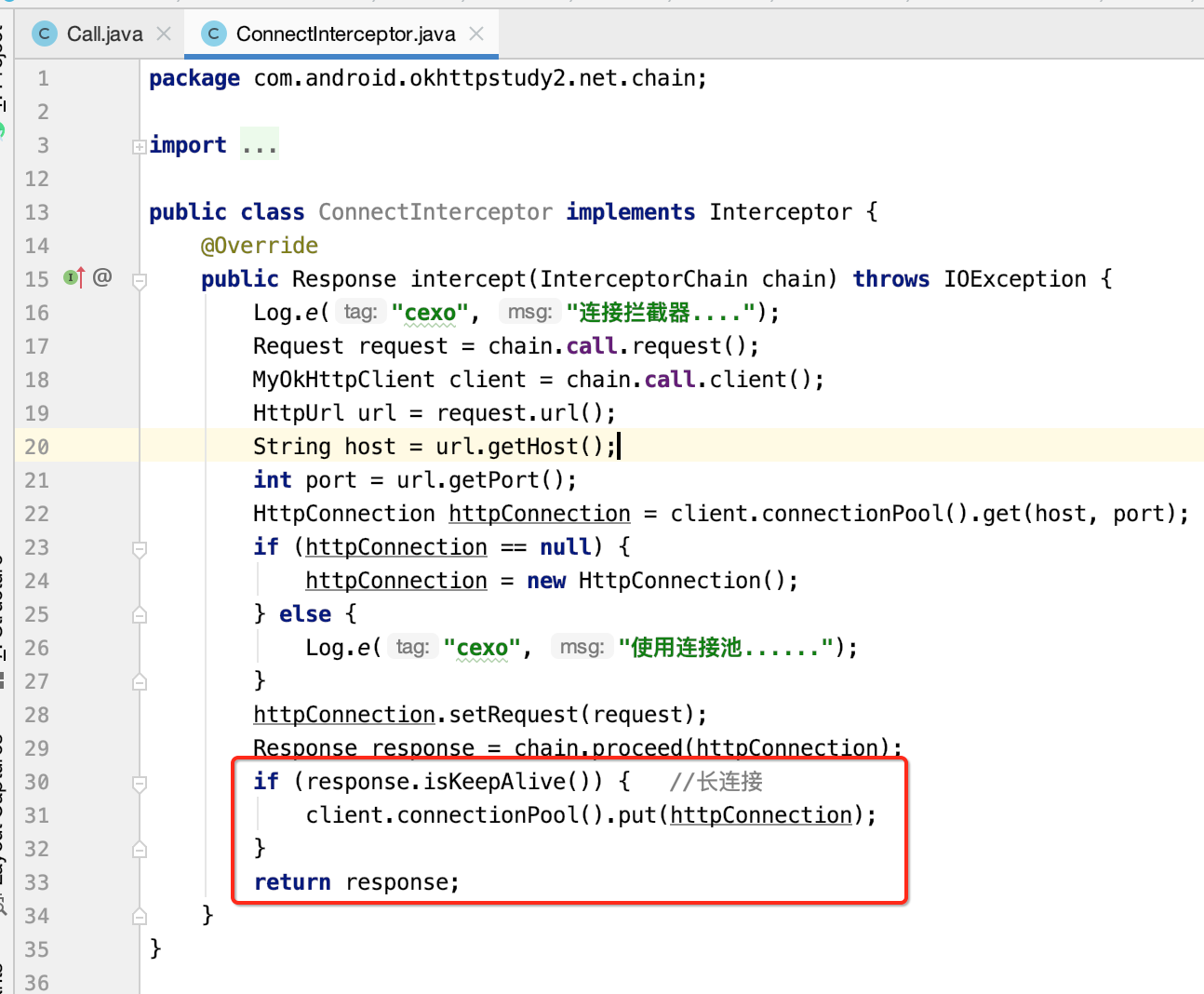Click the tag: parameter hint on line 16
This screenshot has width=1204, height=994.
tap(360, 312)
